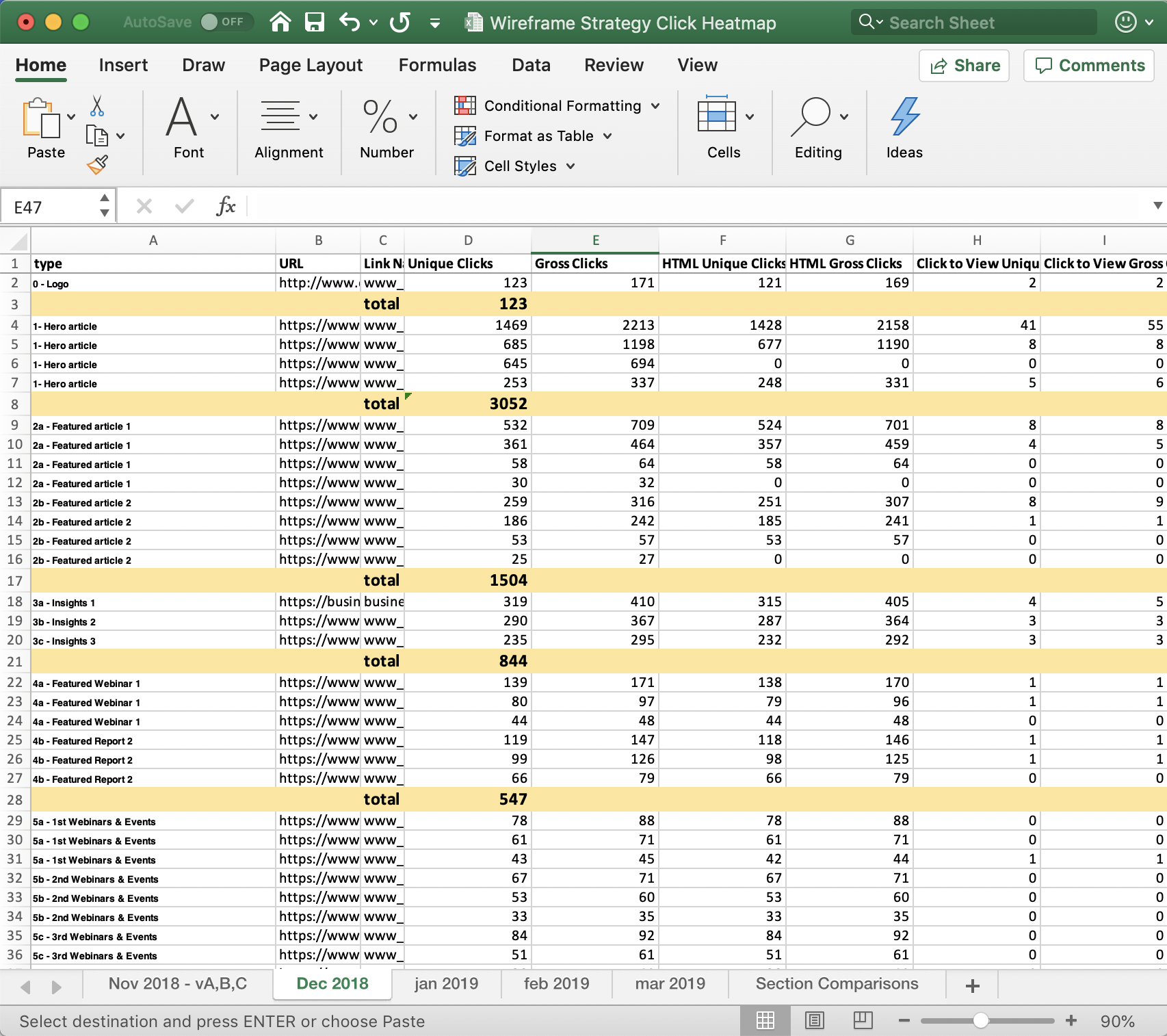Switch to the jan 2019 sheet
The image size is (1167, 1036).
(446, 984)
